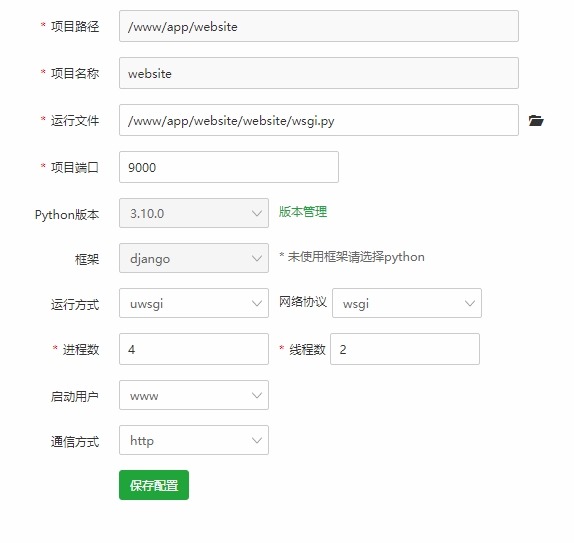Click the 项目路径 input field
The height and width of the screenshot is (543, 574).
318,26
